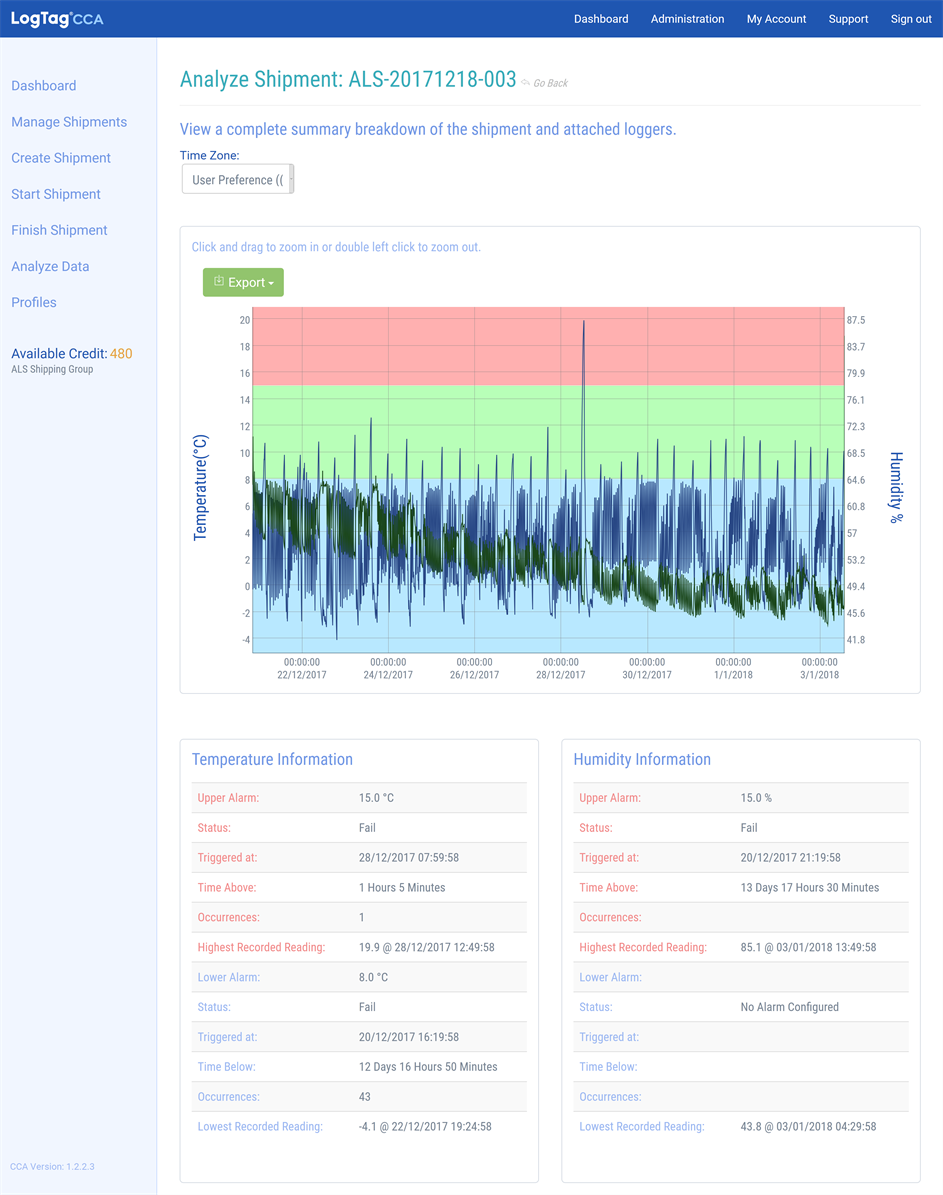Select Finish Shipment in the sidebar
The image size is (943, 1195).
click(x=59, y=230)
